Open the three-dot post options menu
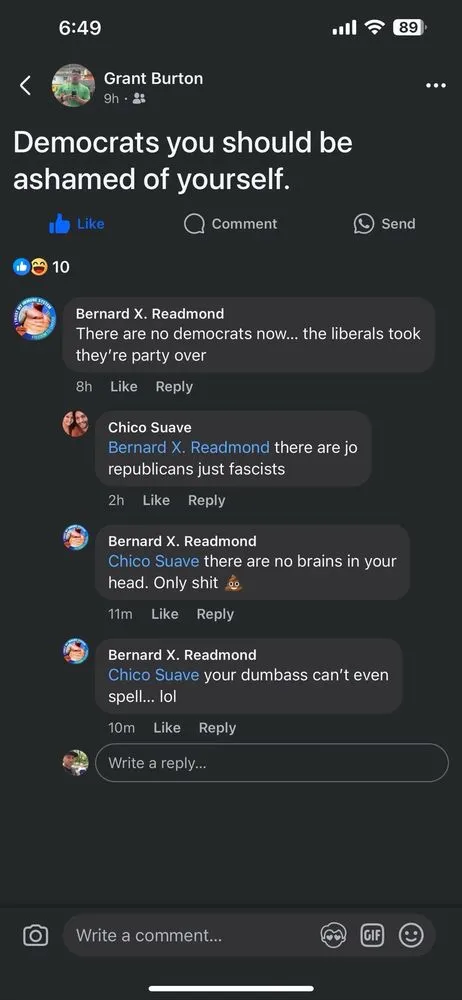Screen dimensions: 462x1000 click(435, 85)
